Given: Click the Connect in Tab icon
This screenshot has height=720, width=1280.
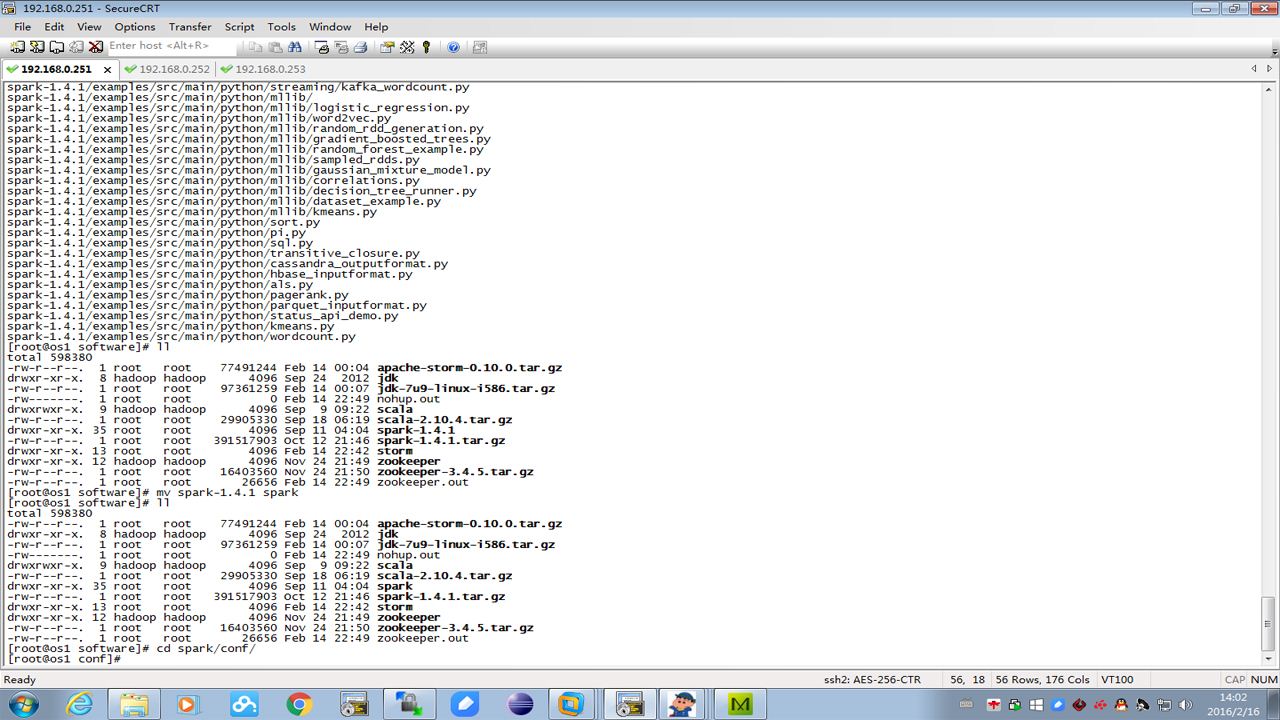Looking at the screenshot, I should 57,47.
